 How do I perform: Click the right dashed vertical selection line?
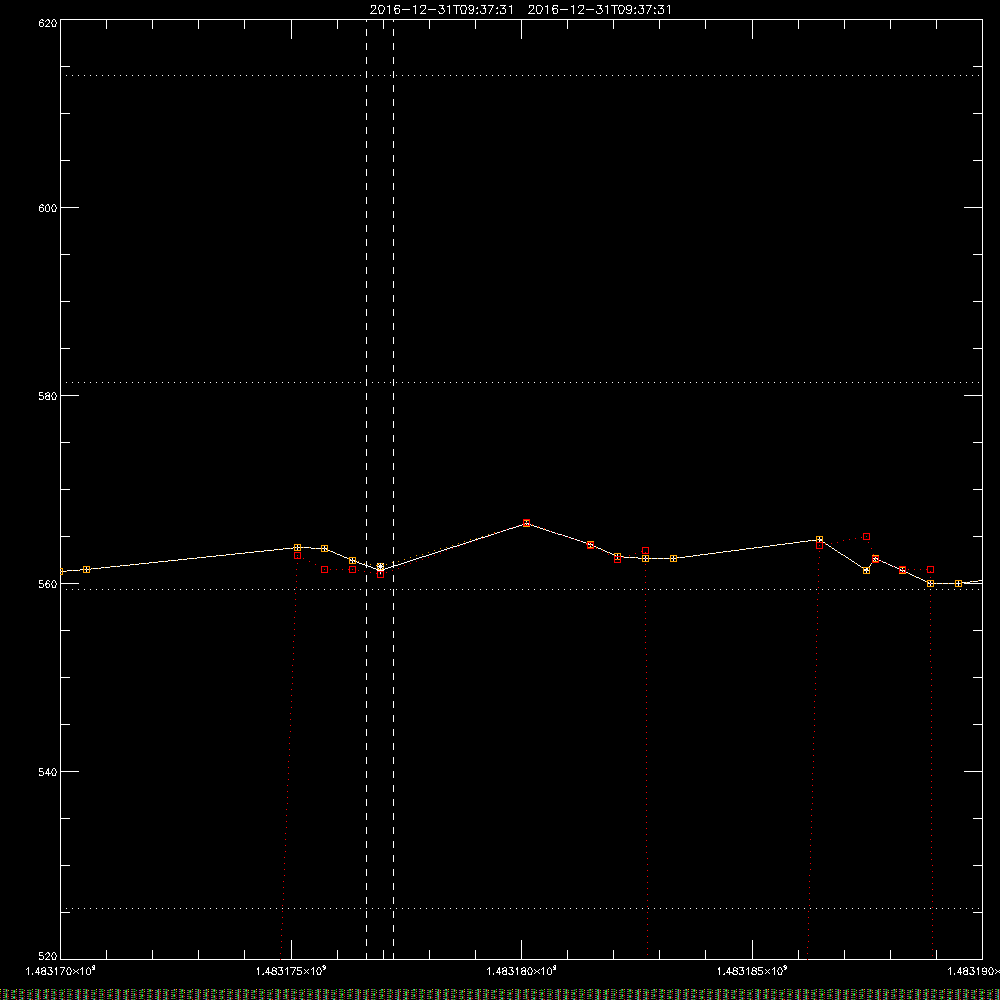[393, 489]
